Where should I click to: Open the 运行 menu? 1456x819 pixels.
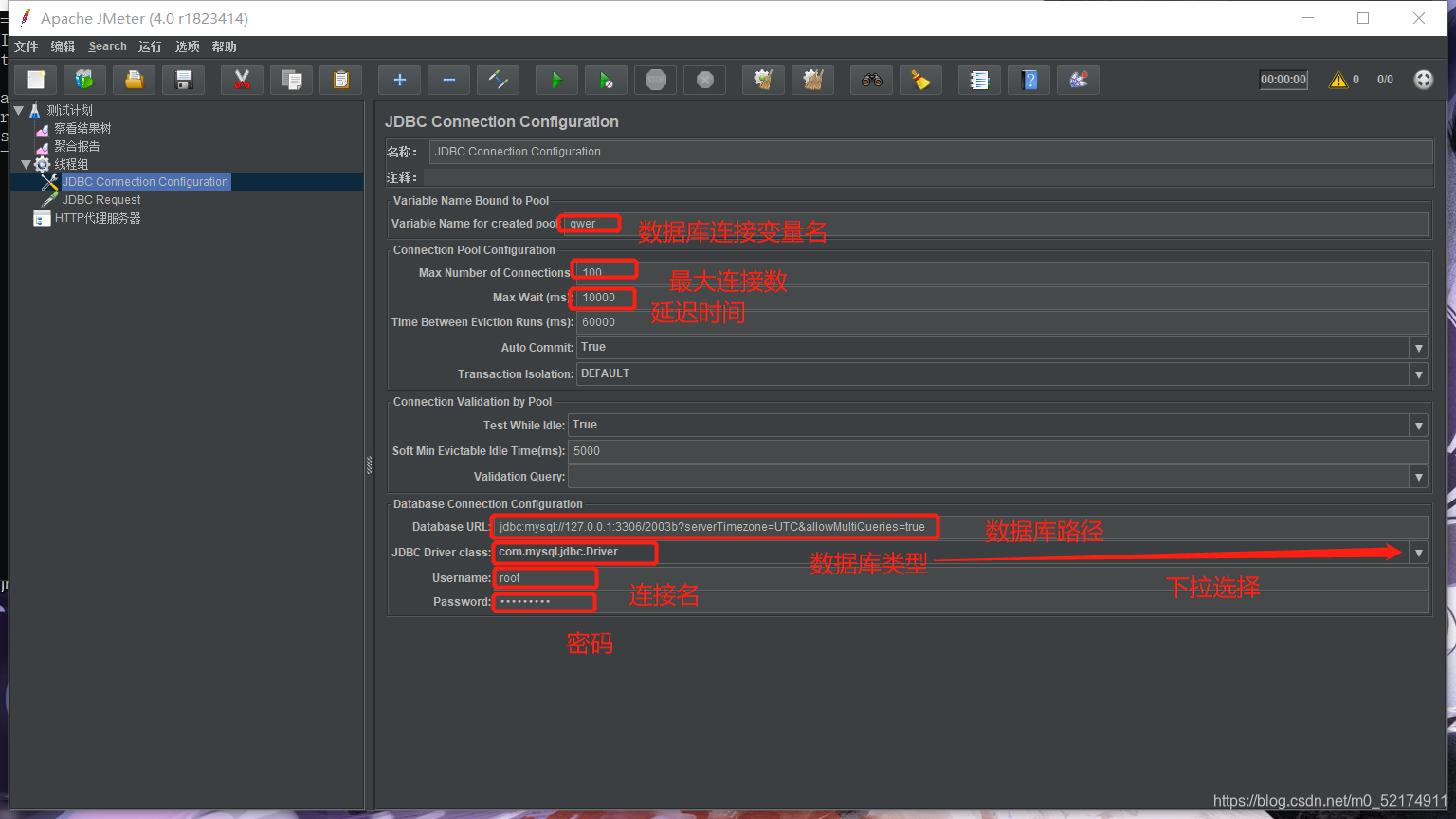coord(150,46)
